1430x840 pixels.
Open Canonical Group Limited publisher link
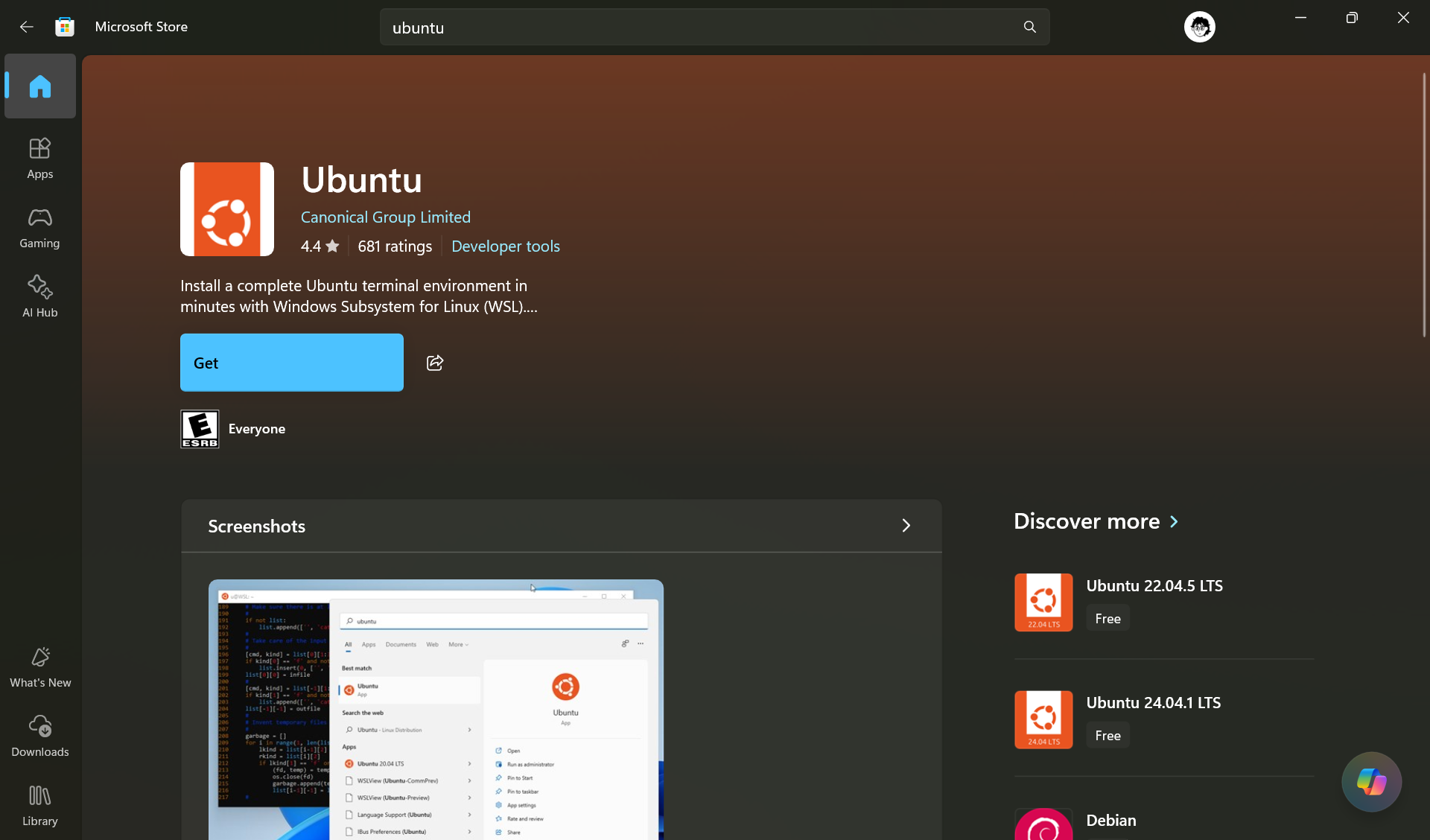coord(386,217)
